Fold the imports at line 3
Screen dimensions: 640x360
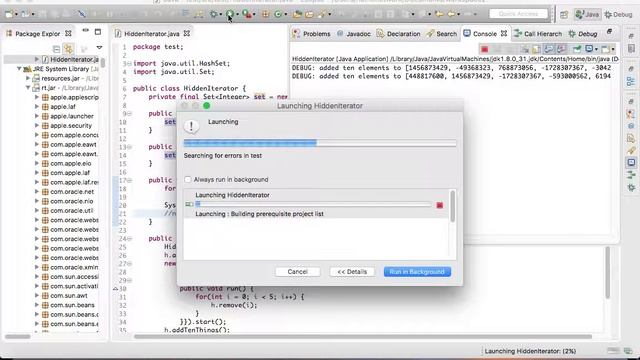click(129, 64)
